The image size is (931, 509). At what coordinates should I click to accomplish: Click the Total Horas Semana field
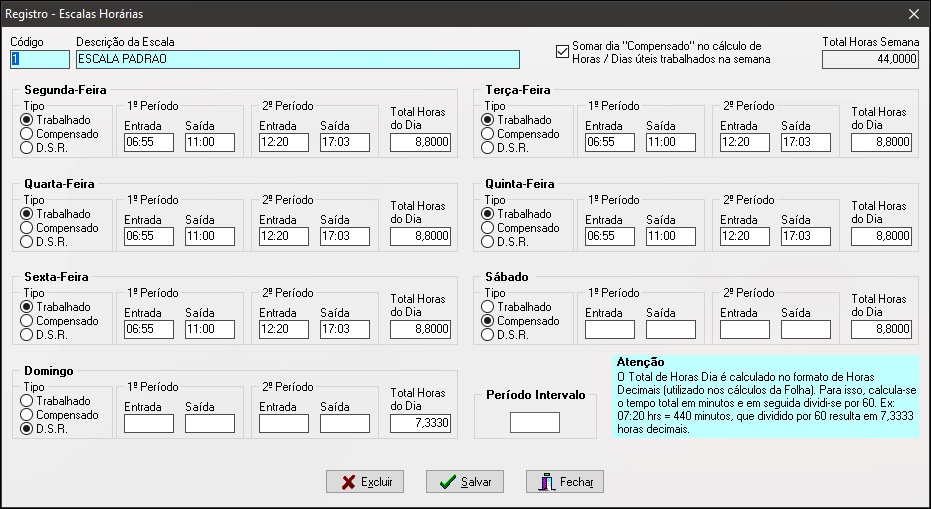(x=870, y=59)
